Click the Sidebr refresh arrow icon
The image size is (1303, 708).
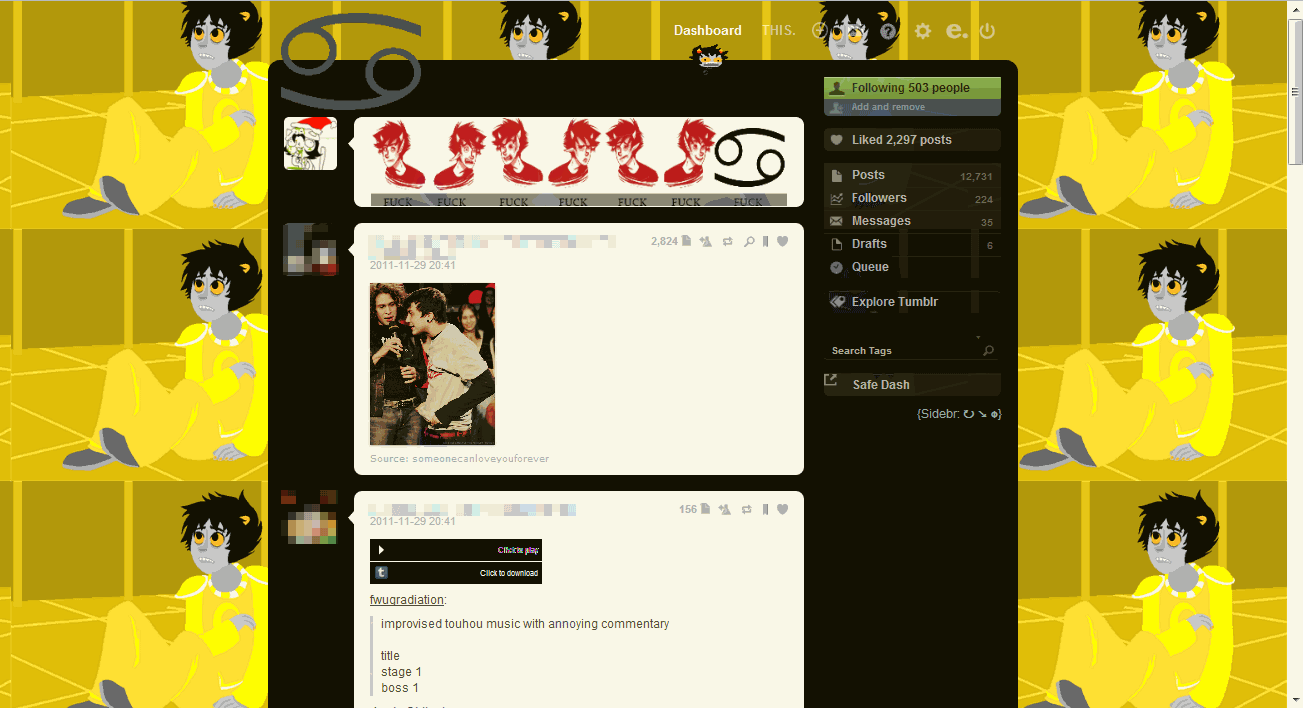pos(968,414)
